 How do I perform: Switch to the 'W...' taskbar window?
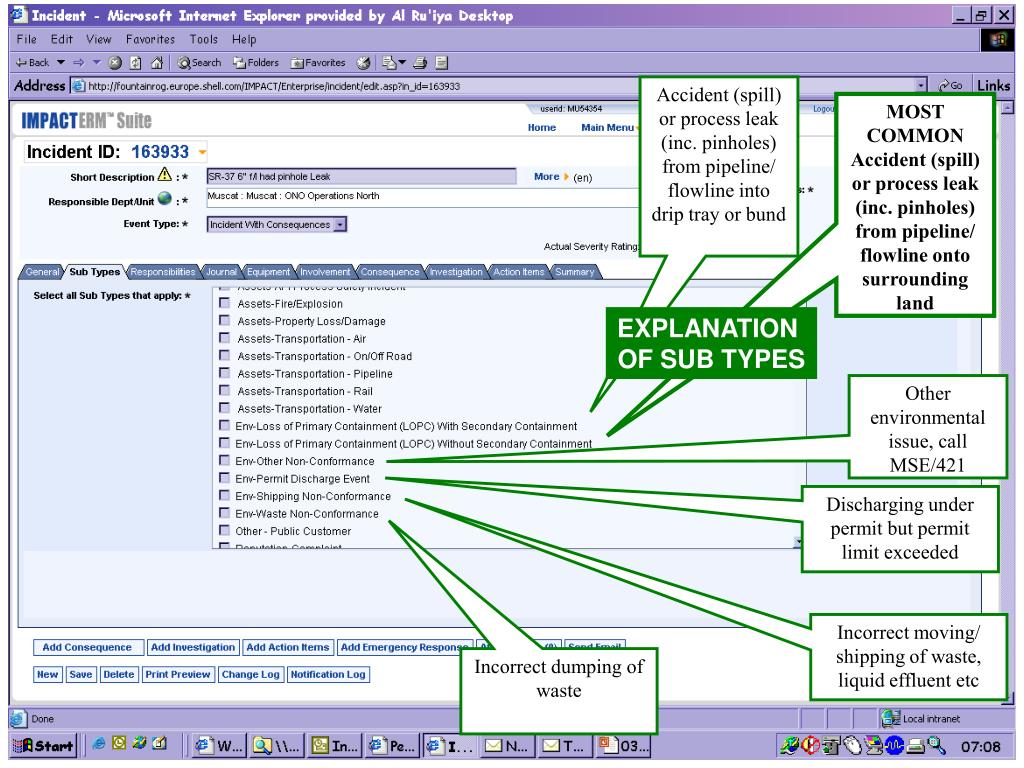(x=219, y=745)
